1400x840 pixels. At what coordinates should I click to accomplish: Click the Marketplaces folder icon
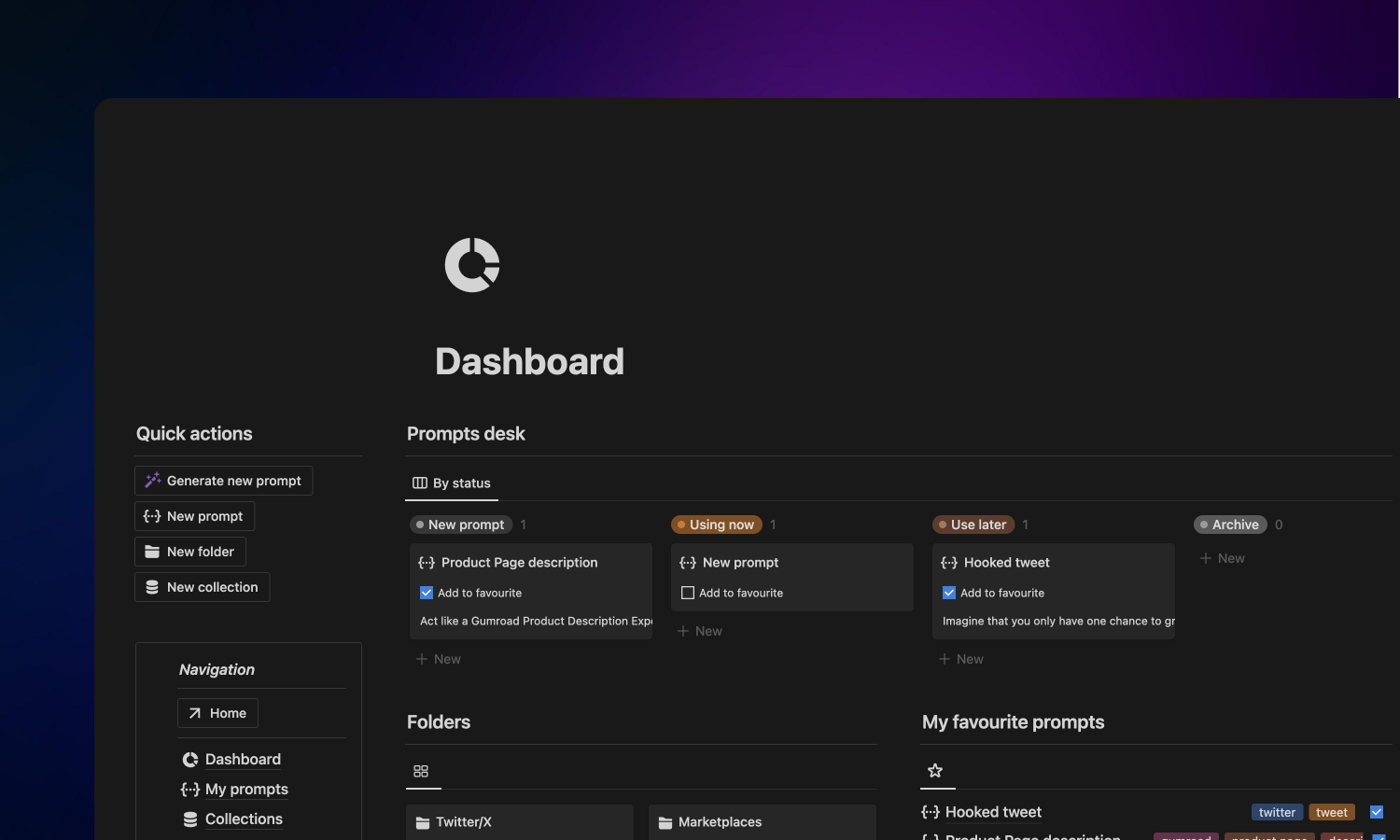pos(665,822)
